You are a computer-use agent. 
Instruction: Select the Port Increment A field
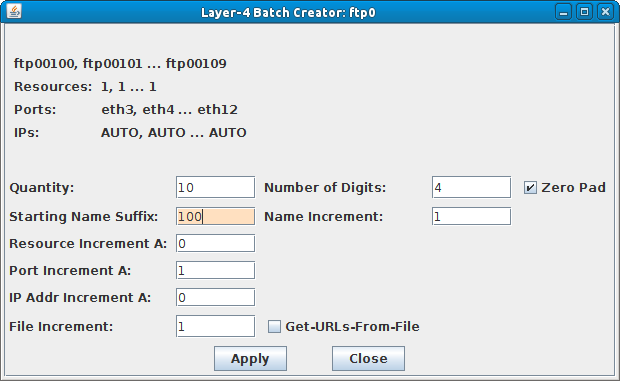[x=215, y=270]
